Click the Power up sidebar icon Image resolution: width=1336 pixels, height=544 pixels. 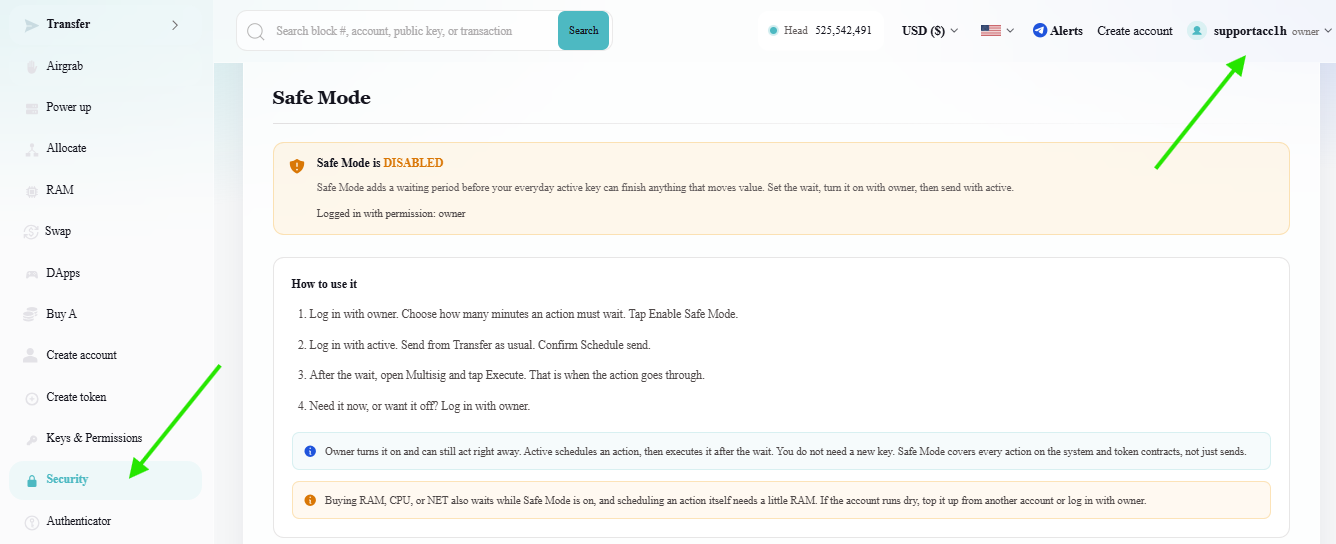[x=31, y=107]
